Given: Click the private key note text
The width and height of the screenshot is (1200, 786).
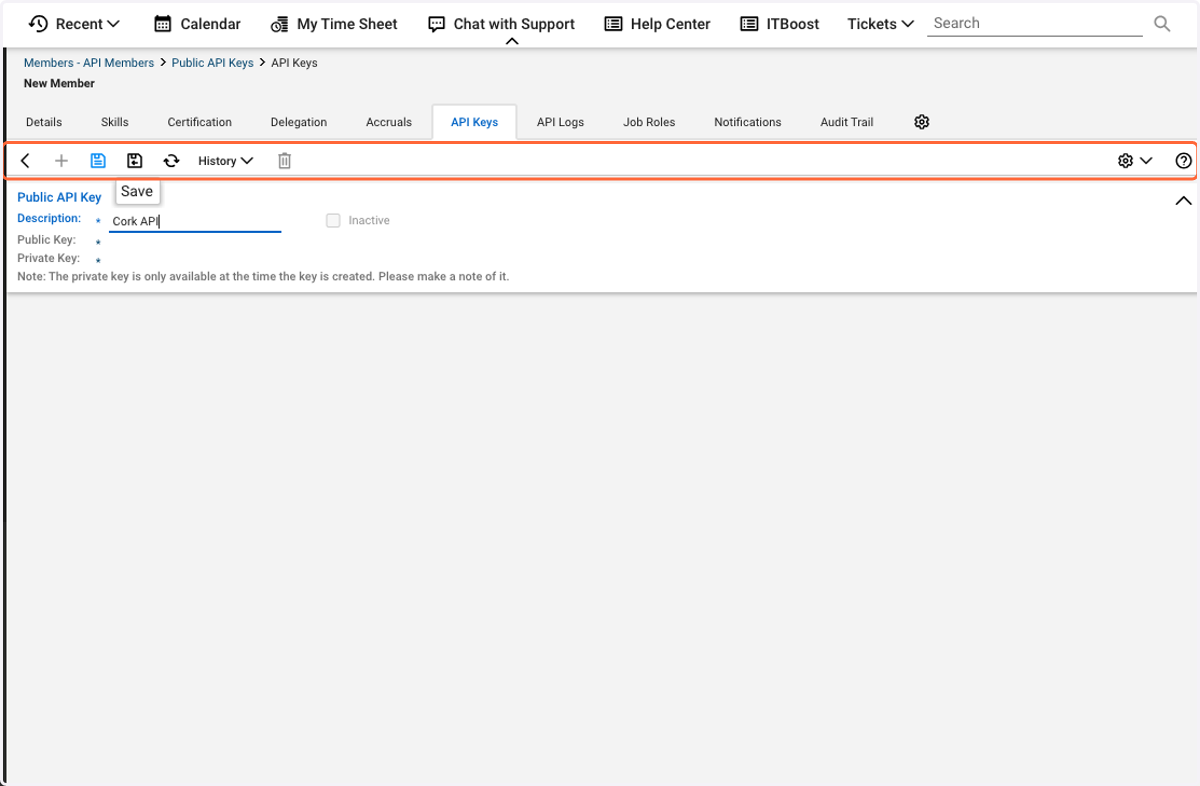Looking at the screenshot, I should tap(263, 277).
